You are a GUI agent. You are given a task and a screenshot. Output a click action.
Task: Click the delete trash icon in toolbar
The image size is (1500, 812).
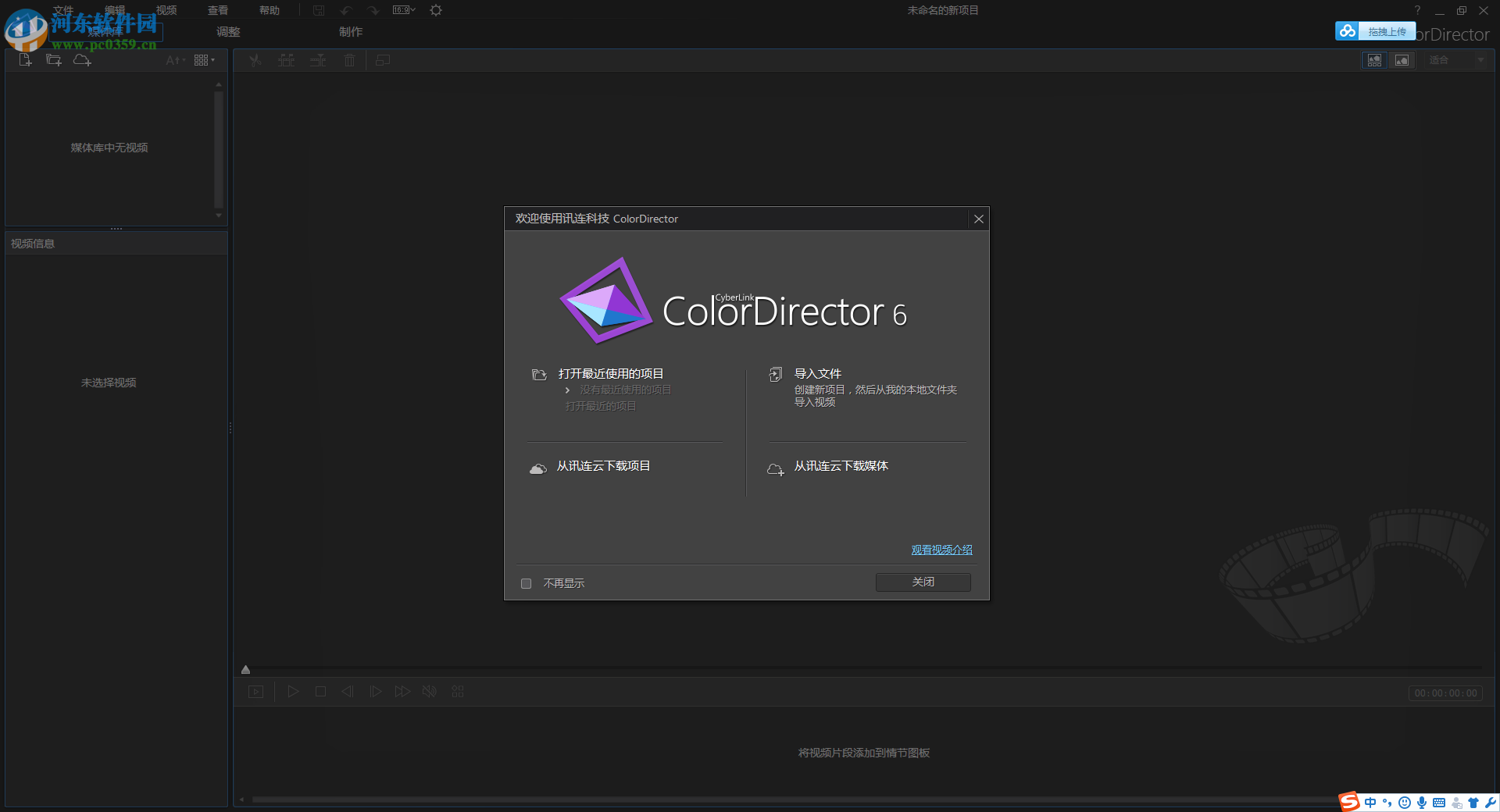pos(349,60)
